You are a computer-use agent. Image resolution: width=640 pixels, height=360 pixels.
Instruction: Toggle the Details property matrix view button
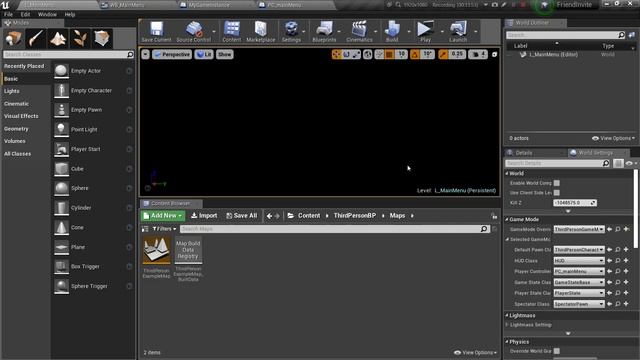click(618, 163)
